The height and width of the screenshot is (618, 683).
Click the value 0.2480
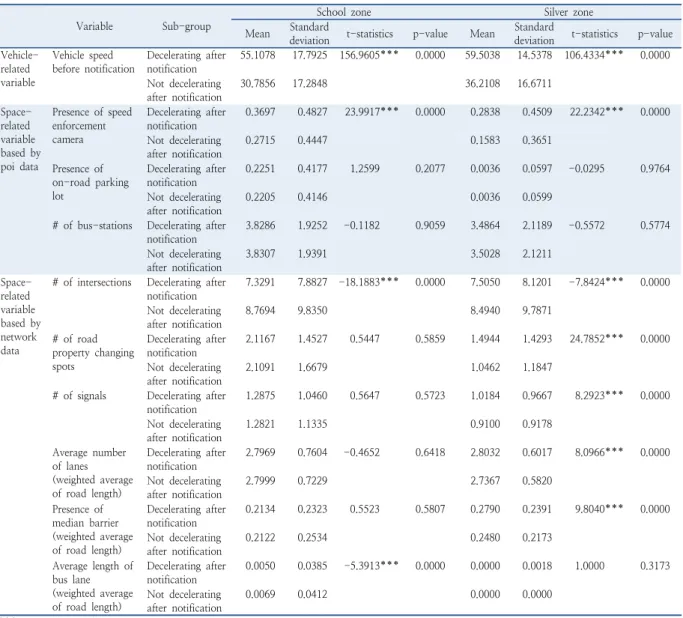pyautogui.click(x=485, y=537)
